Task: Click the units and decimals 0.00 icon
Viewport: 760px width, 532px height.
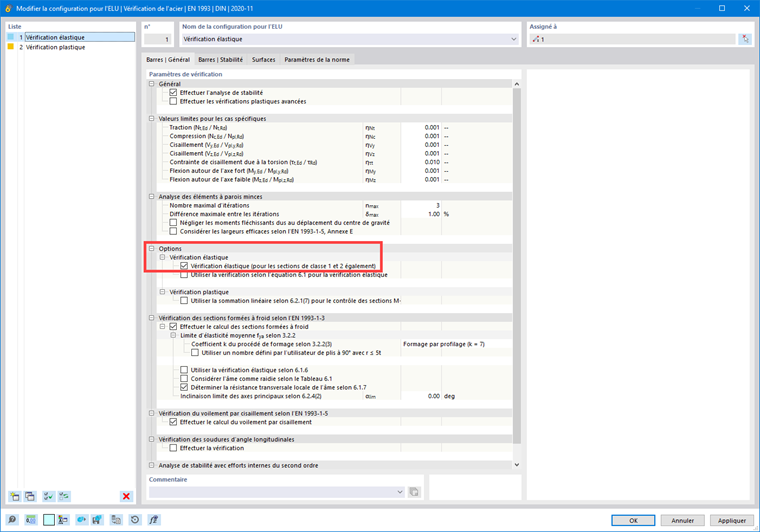Action: pos(31,520)
